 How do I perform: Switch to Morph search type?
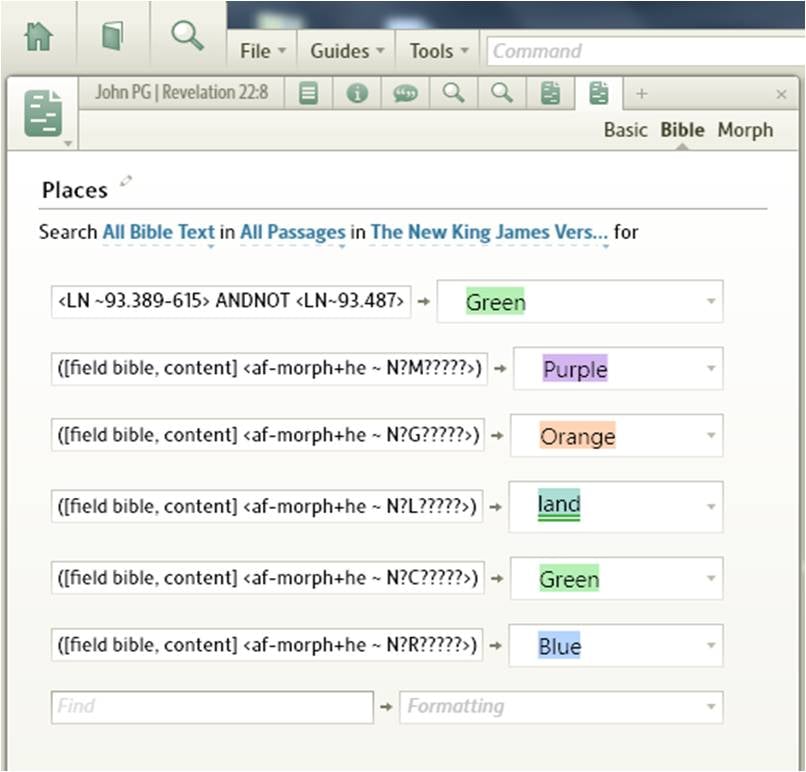click(x=745, y=130)
